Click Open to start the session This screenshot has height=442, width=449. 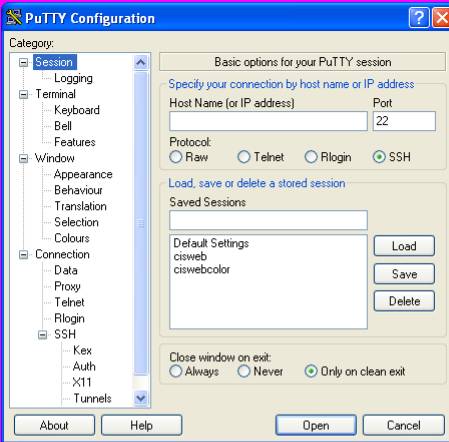point(316,425)
